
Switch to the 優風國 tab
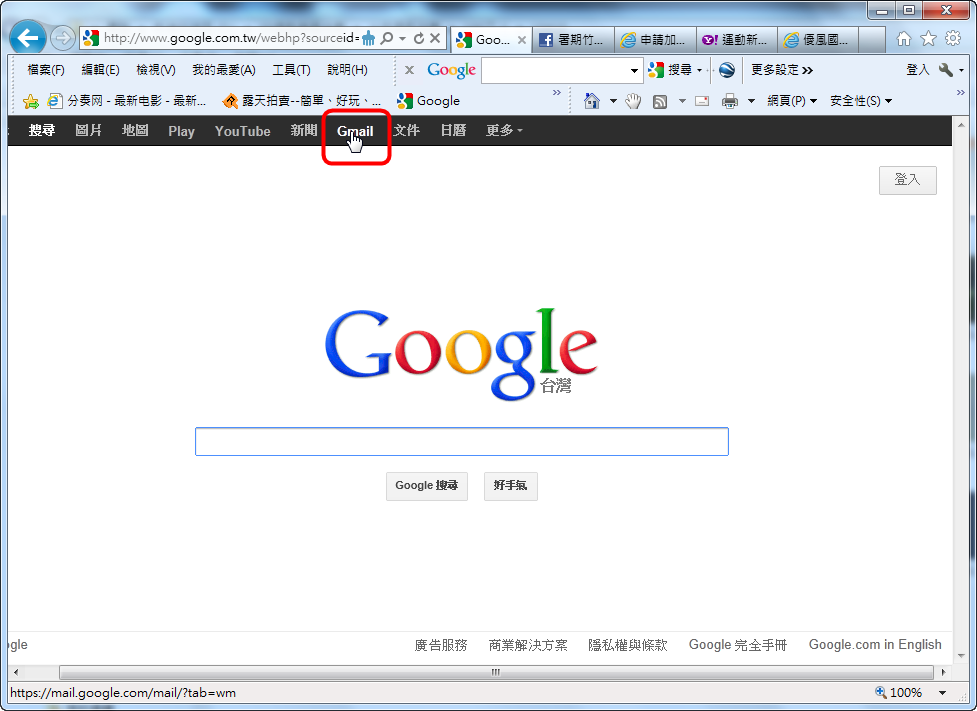tap(818, 40)
